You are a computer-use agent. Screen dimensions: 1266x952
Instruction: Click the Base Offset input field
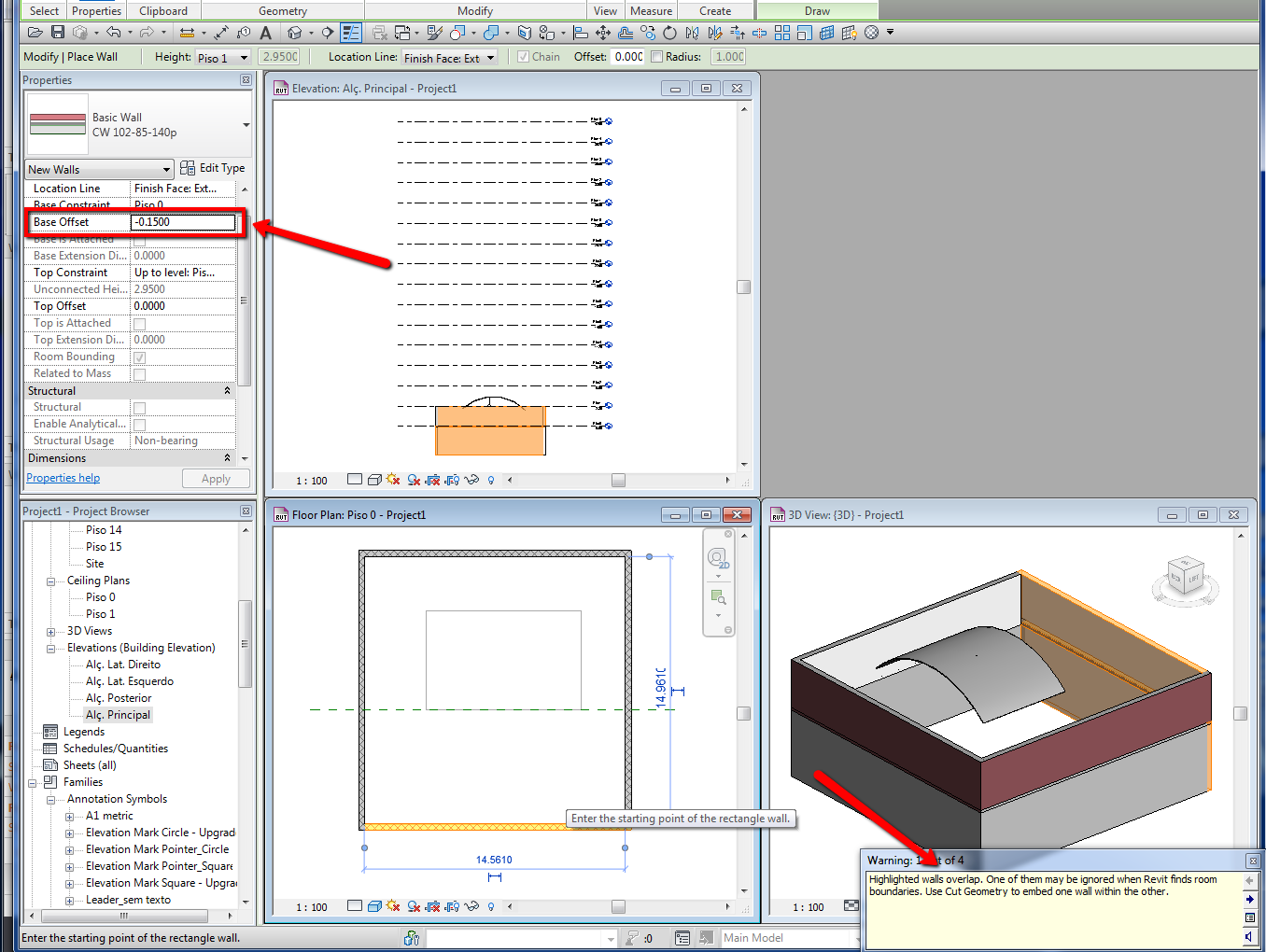pos(182,222)
